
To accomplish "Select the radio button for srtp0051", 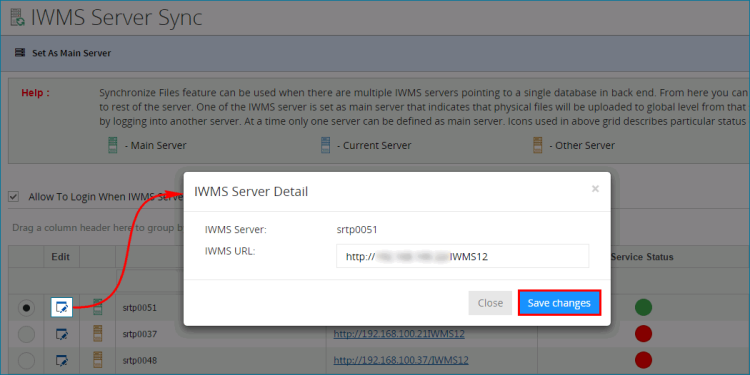I will click(x=26, y=308).
